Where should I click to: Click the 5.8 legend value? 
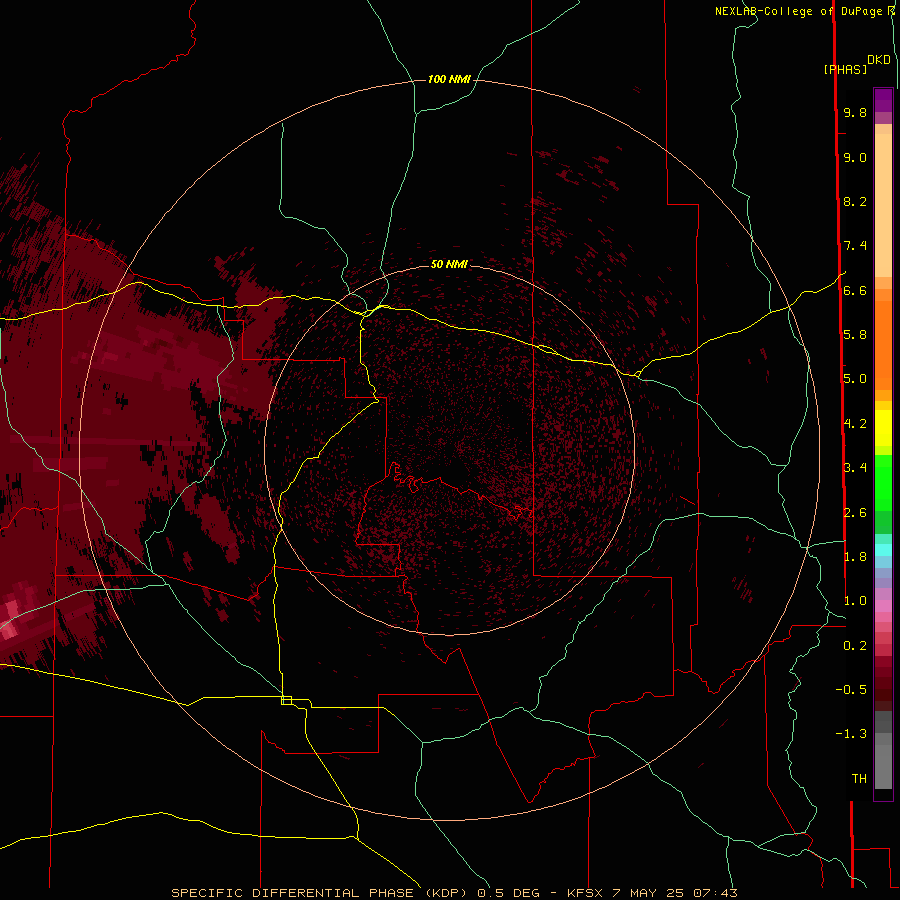[855, 335]
